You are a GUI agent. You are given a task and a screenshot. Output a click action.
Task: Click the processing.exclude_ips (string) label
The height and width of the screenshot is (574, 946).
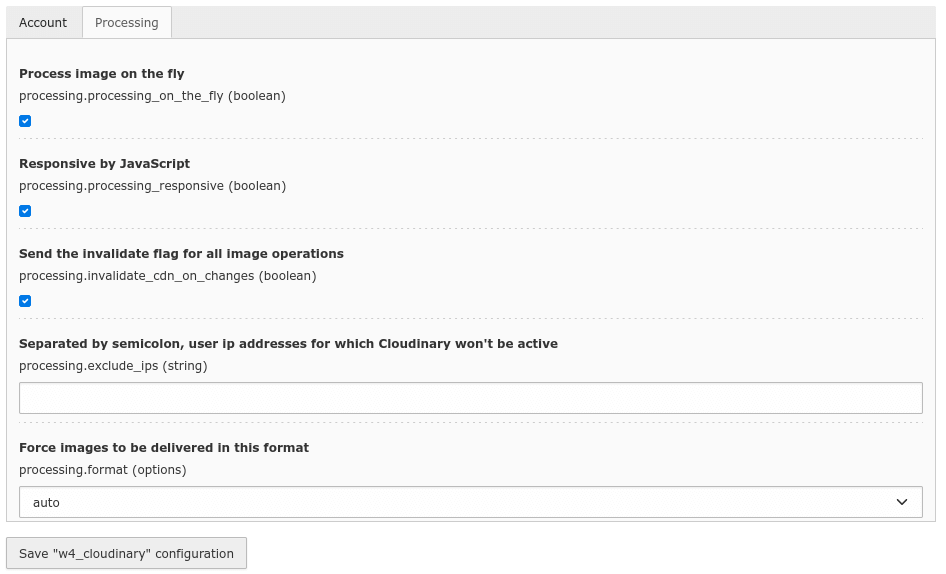[113, 366]
